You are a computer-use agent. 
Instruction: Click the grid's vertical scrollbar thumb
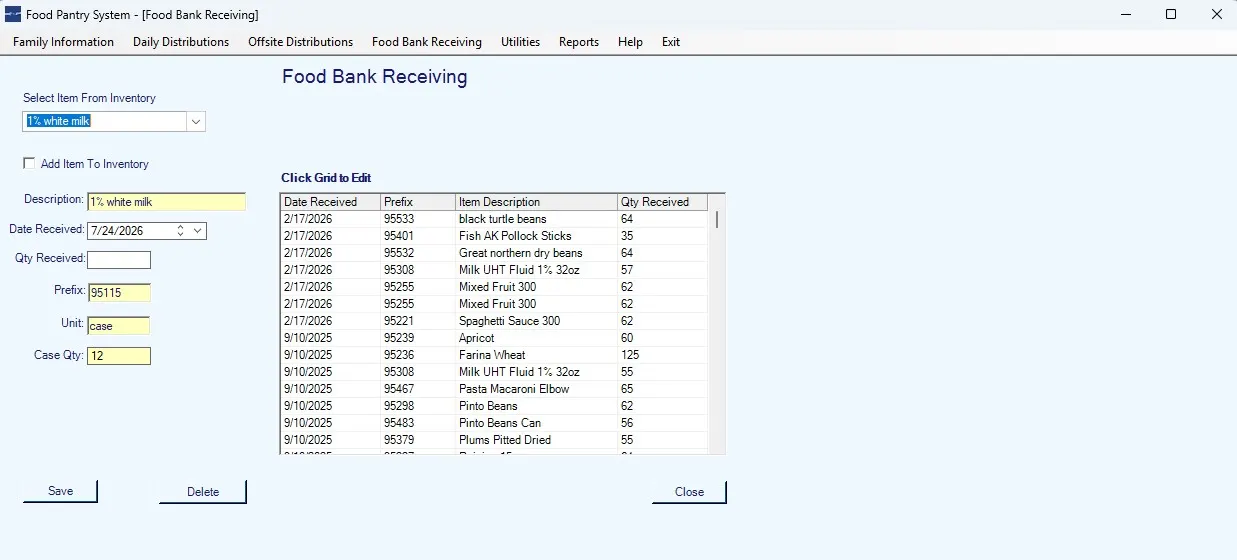coord(717,220)
